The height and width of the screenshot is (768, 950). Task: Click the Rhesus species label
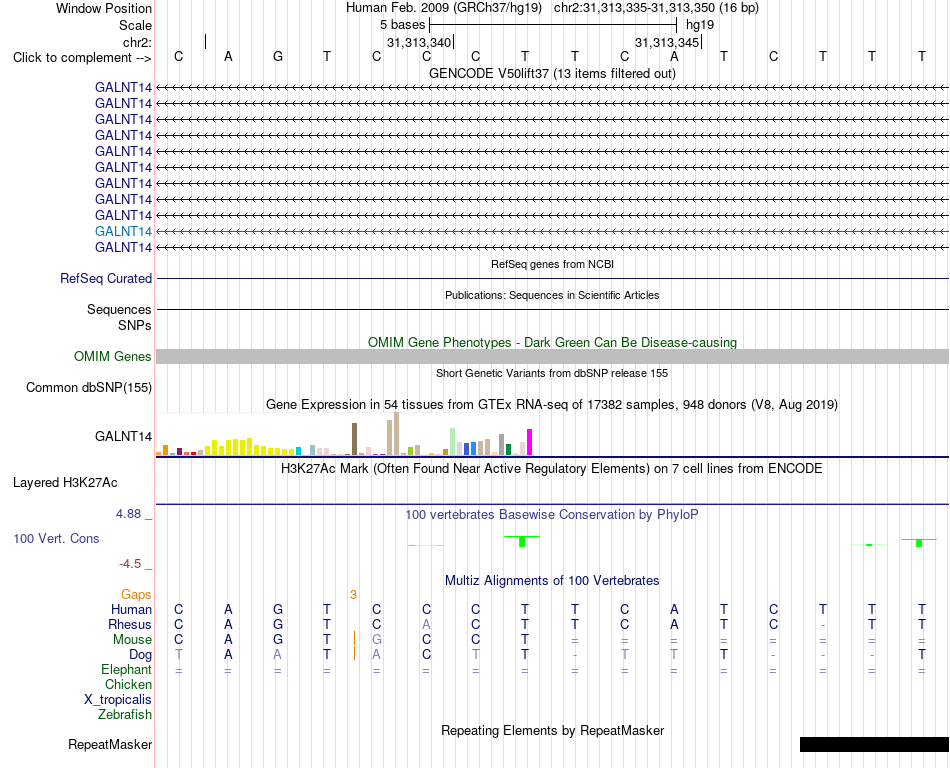tap(130, 624)
